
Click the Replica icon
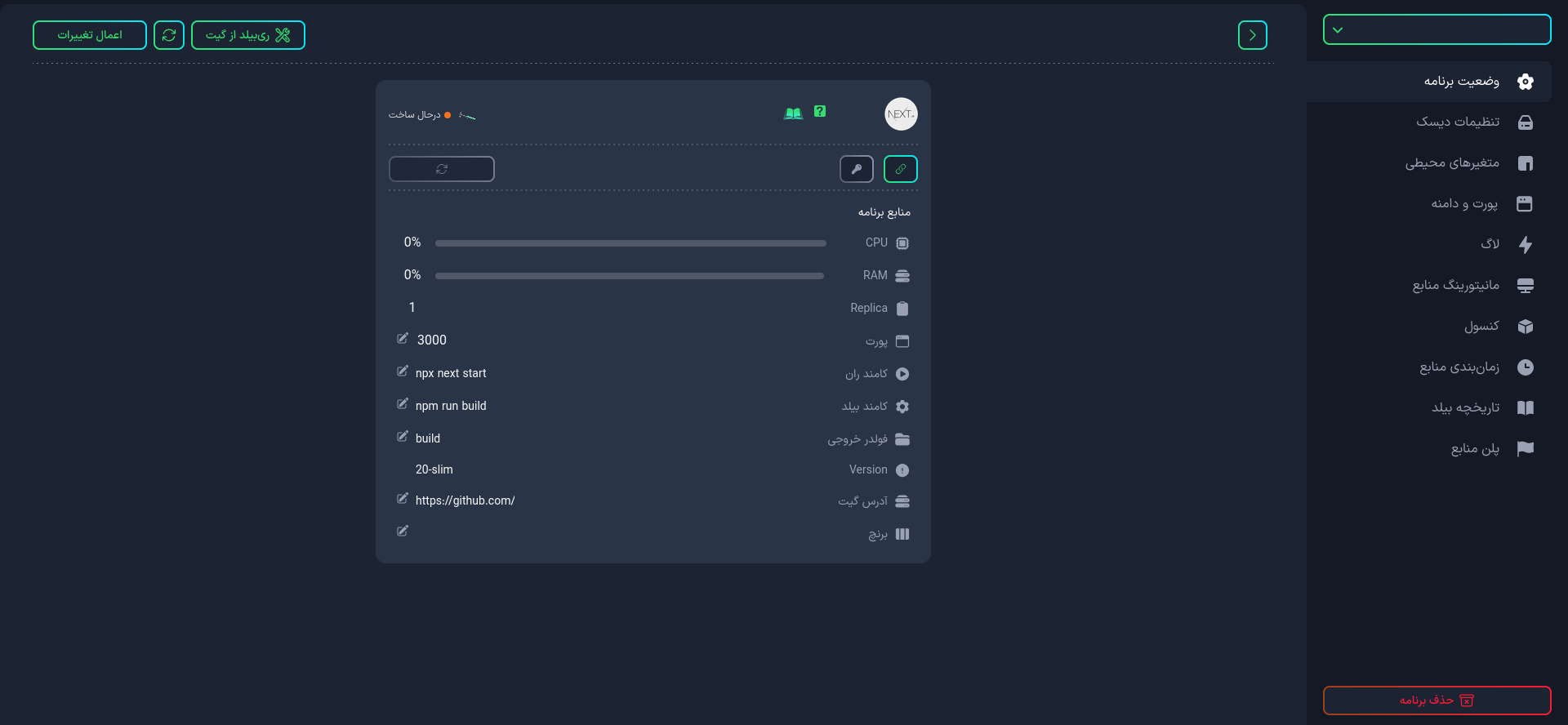coord(902,309)
